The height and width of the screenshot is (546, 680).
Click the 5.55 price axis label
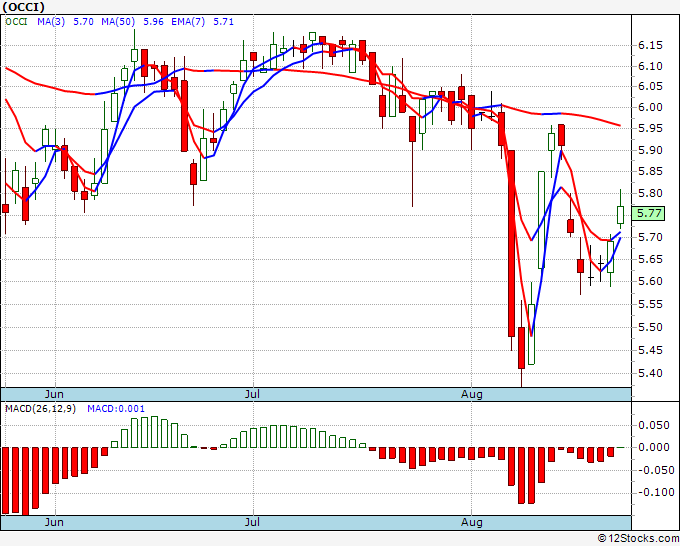[x=650, y=304]
